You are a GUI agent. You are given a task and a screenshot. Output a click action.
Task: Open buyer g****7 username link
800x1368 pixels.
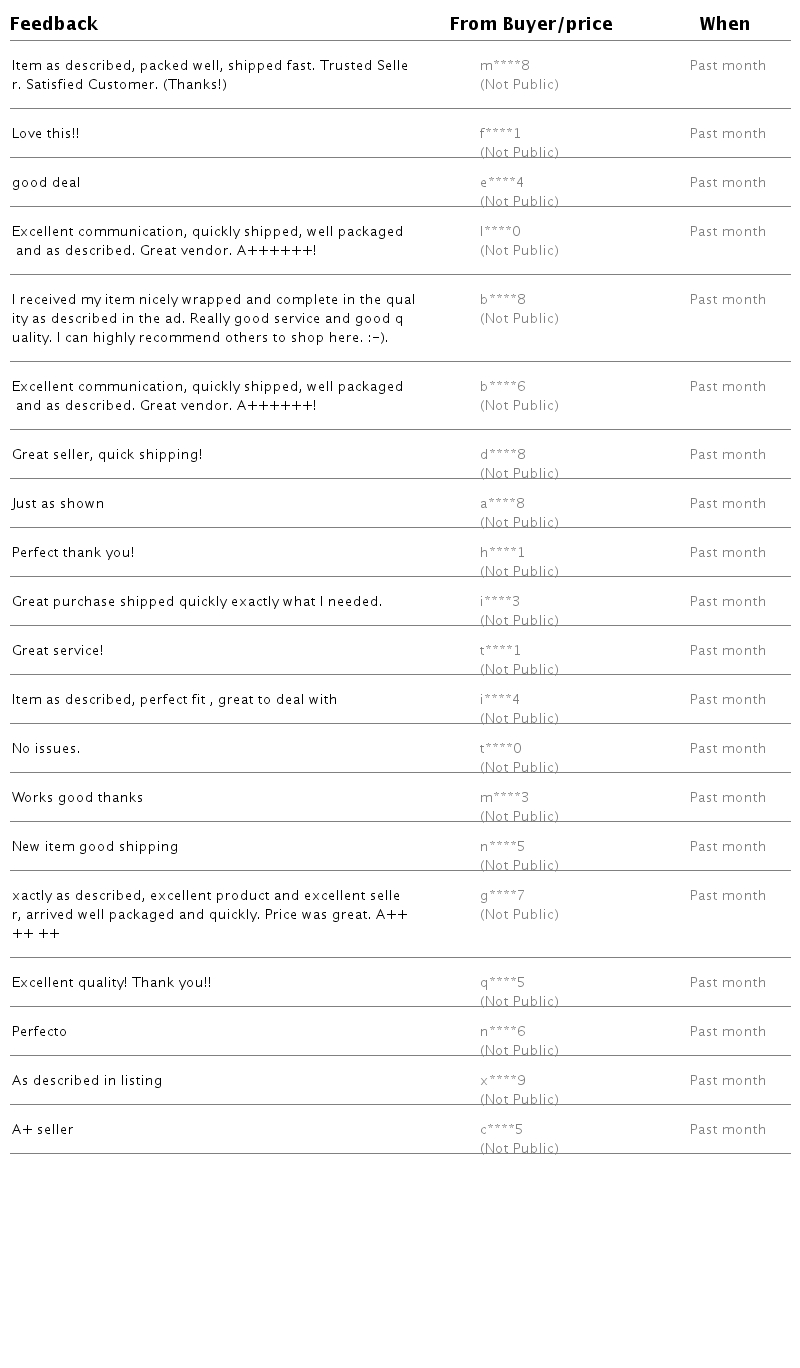(502, 896)
